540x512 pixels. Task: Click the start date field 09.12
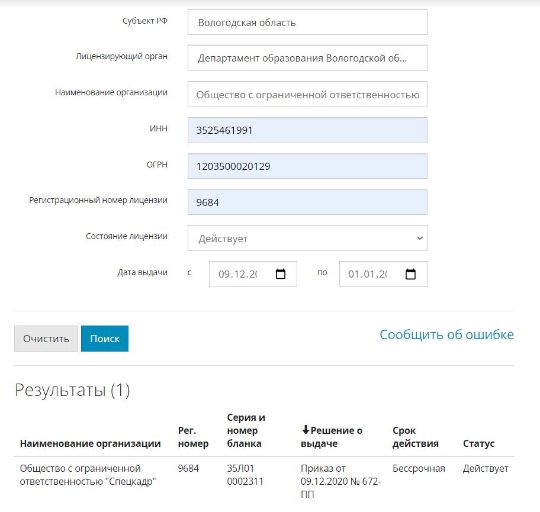tap(253, 274)
